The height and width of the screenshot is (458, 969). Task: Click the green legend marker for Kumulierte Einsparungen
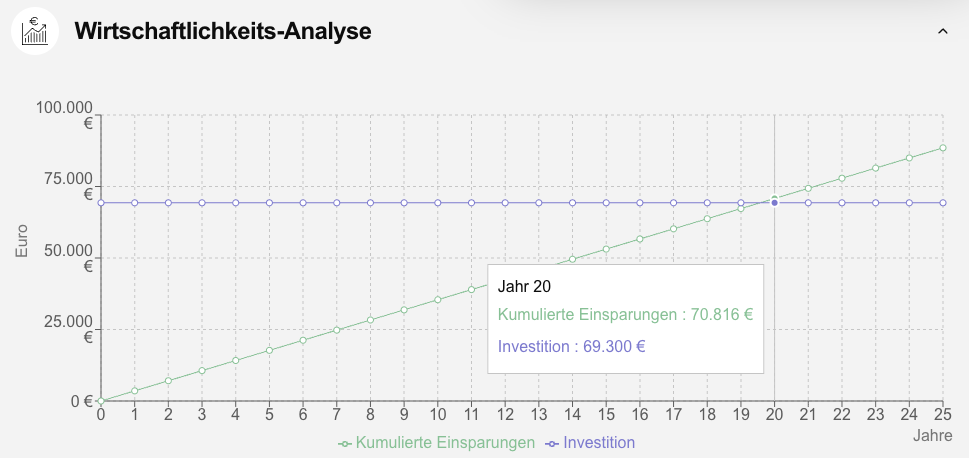point(346,442)
